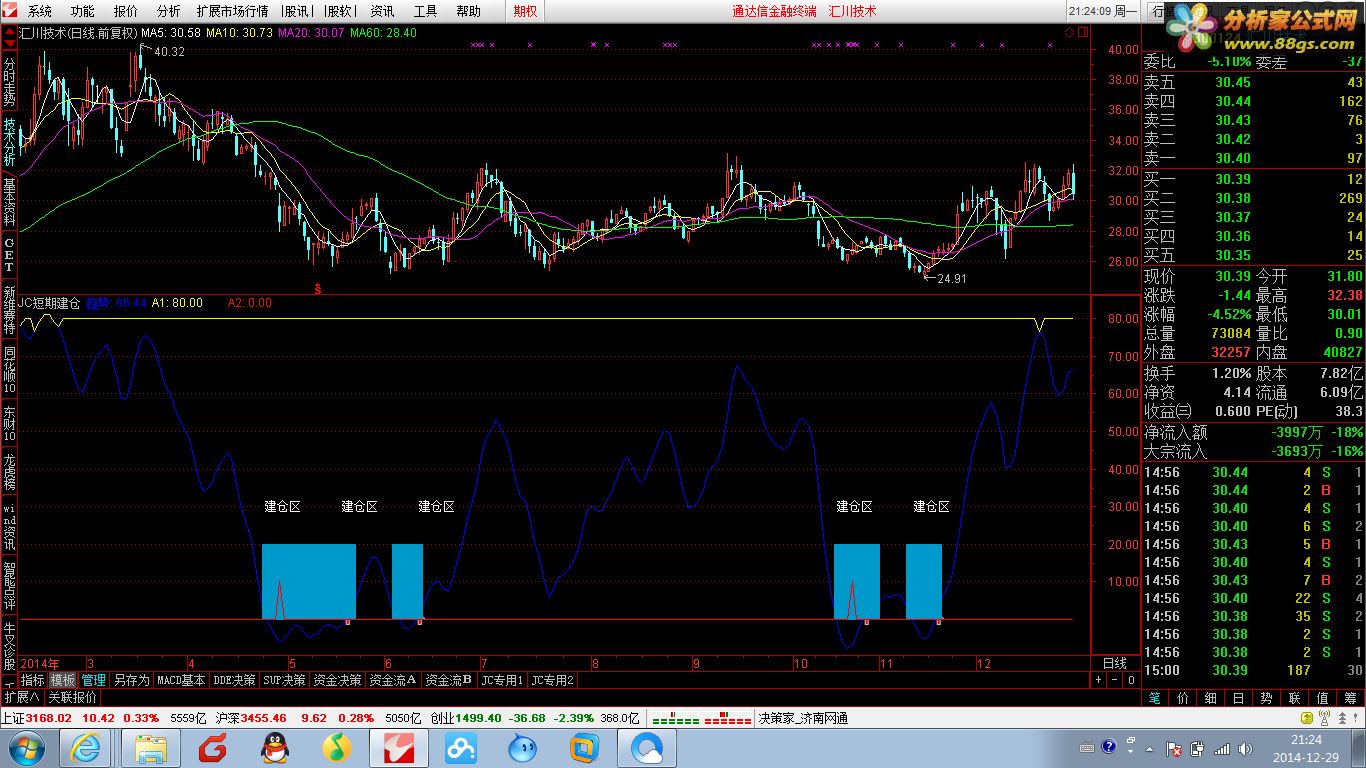Open 日线 period selector
Screen dimensions: 1366x768
(x=1115, y=663)
